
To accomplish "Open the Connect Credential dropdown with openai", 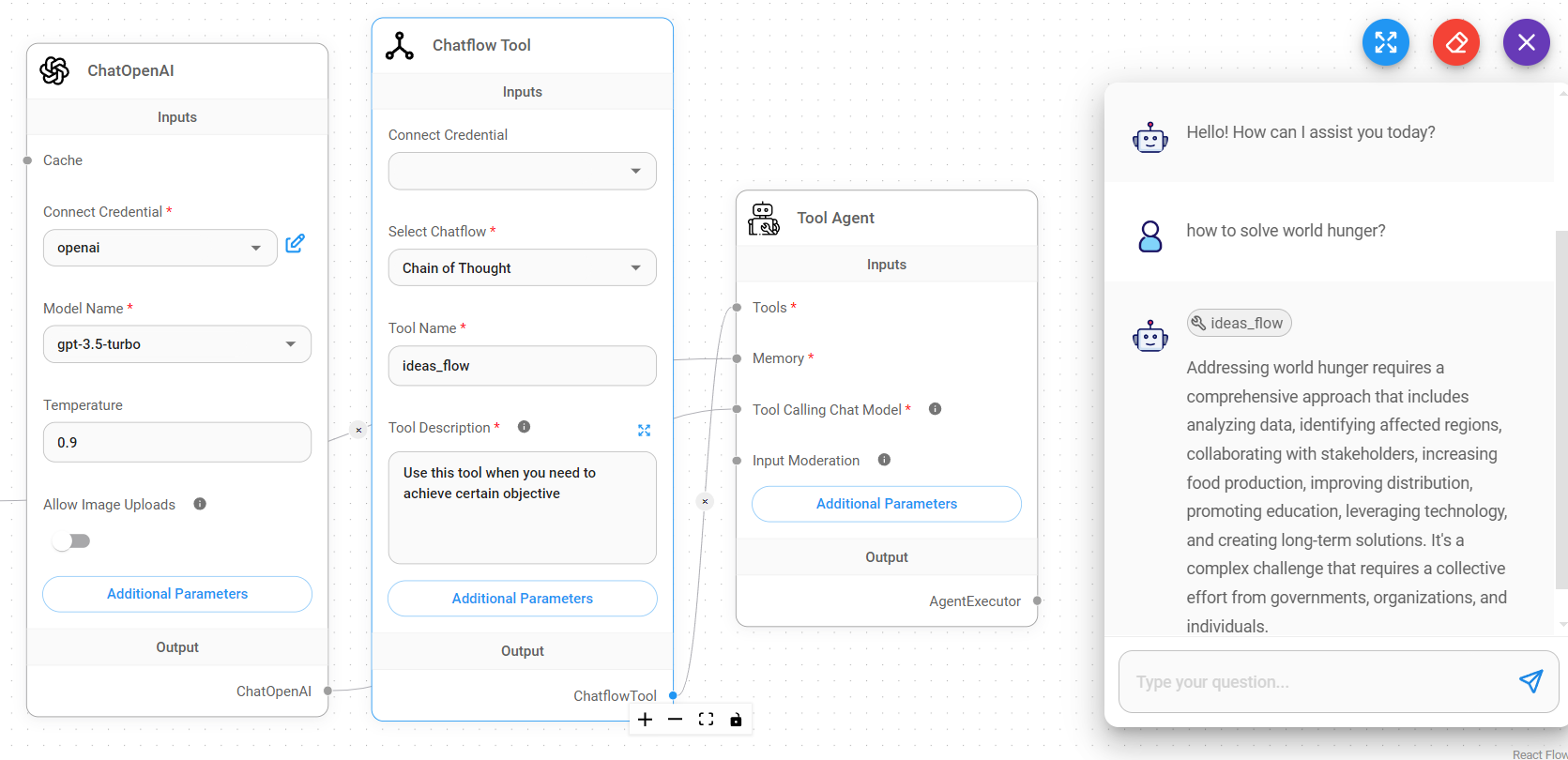I will tap(160, 248).
